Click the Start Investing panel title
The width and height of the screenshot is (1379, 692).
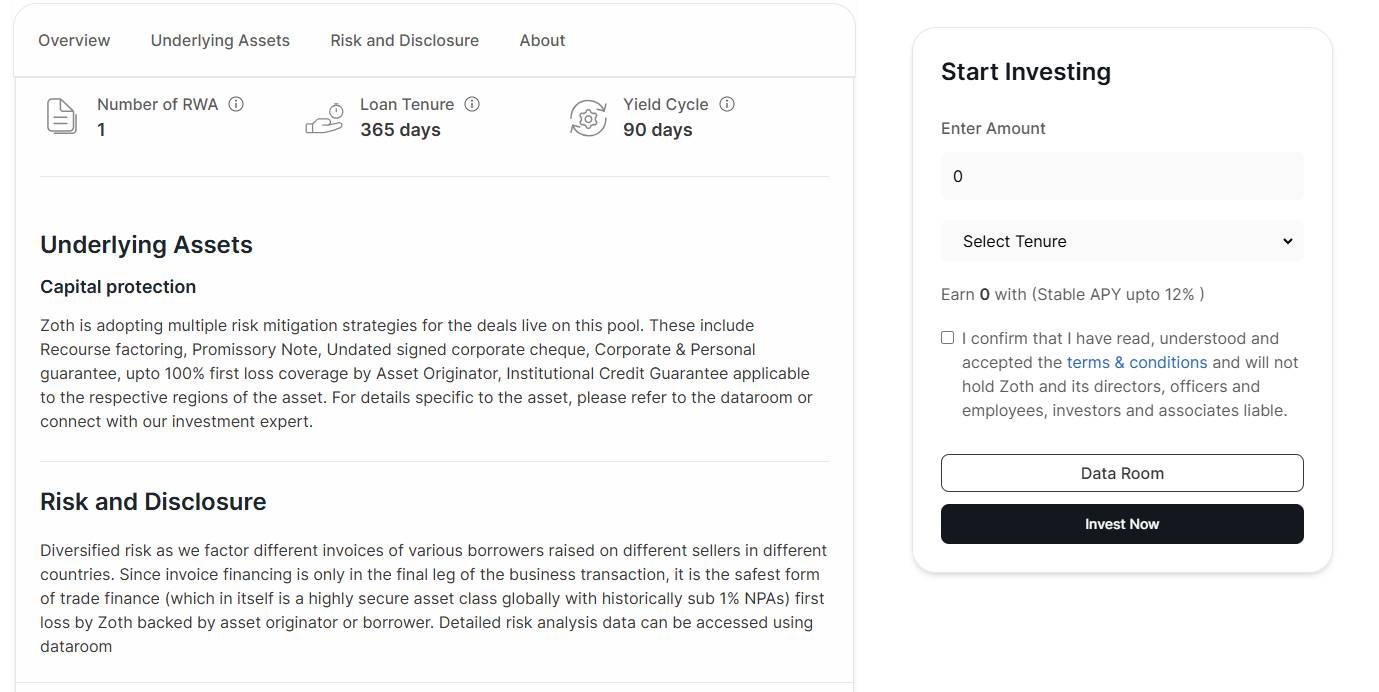[x=1026, y=72]
